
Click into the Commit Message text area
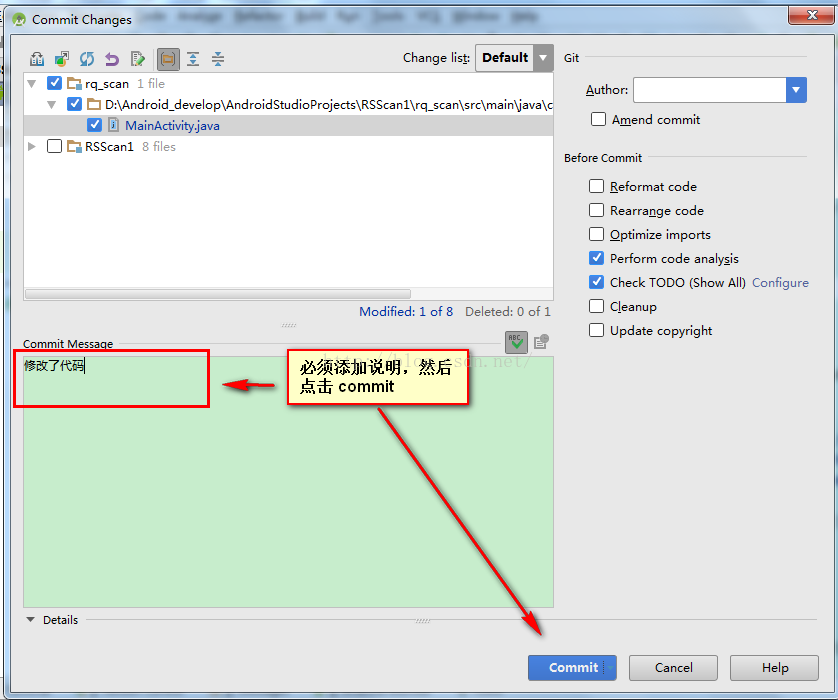(289, 481)
